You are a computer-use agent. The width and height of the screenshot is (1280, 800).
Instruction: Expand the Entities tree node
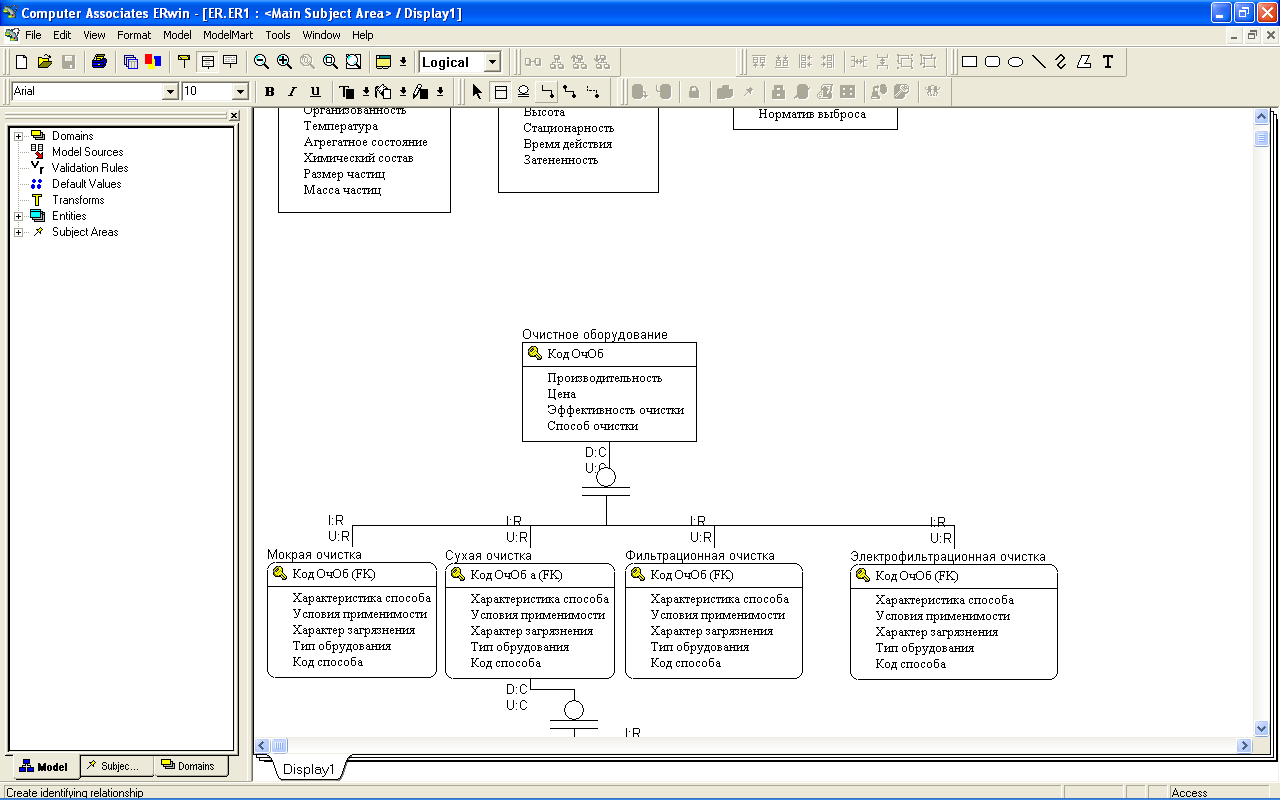click(18, 216)
